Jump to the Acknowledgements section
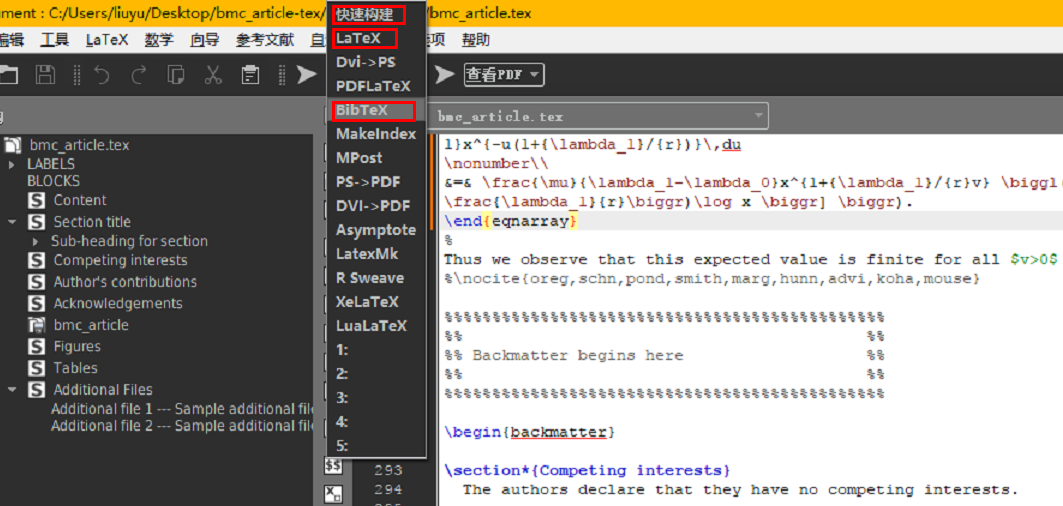The width and height of the screenshot is (1063, 506). tap(118, 303)
